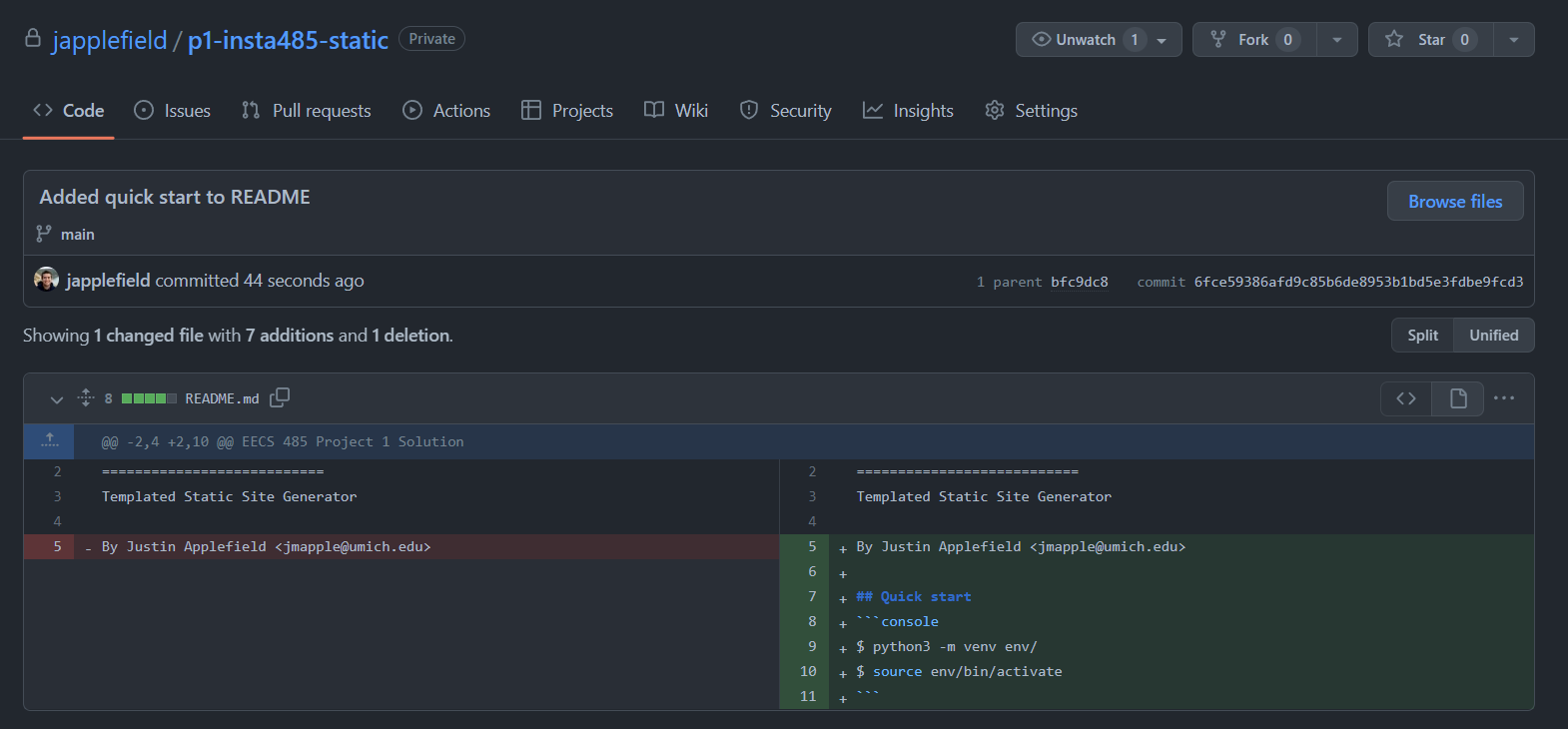Open parent commit bfc9dc8
The width and height of the screenshot is (1568, 729).
pyautogui.click(x=1080, y=282)
